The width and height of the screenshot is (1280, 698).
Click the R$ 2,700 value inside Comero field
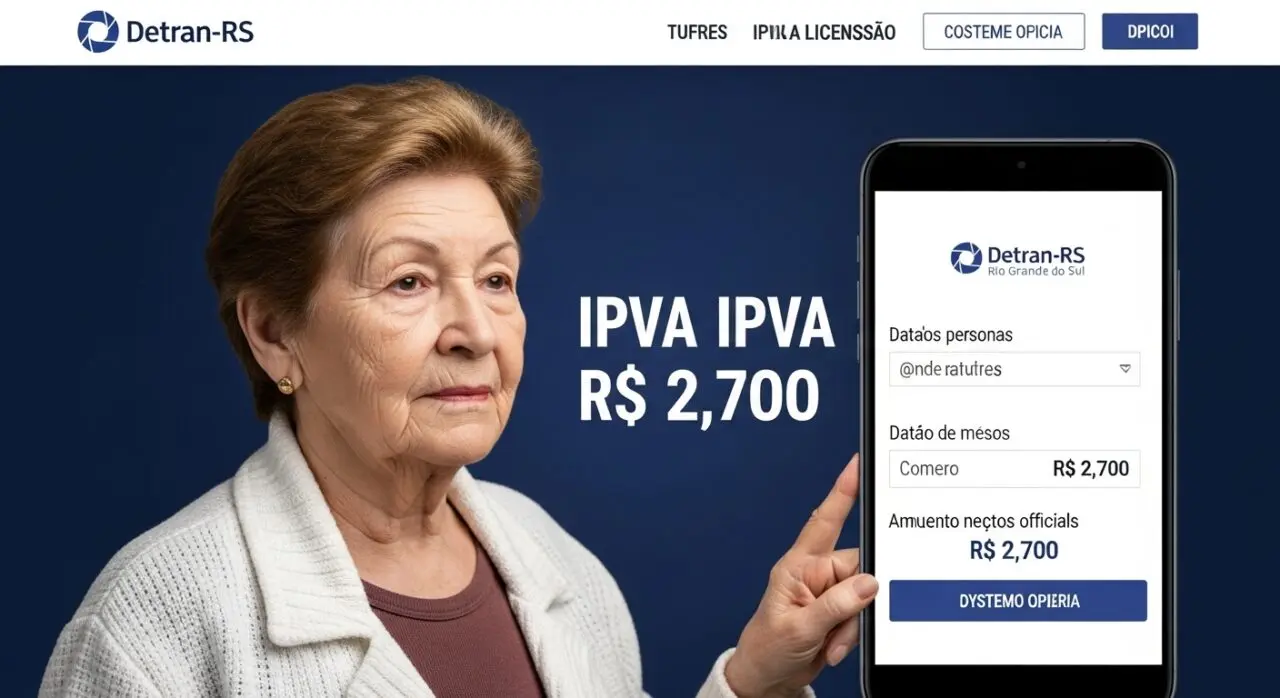(1091, 468)
